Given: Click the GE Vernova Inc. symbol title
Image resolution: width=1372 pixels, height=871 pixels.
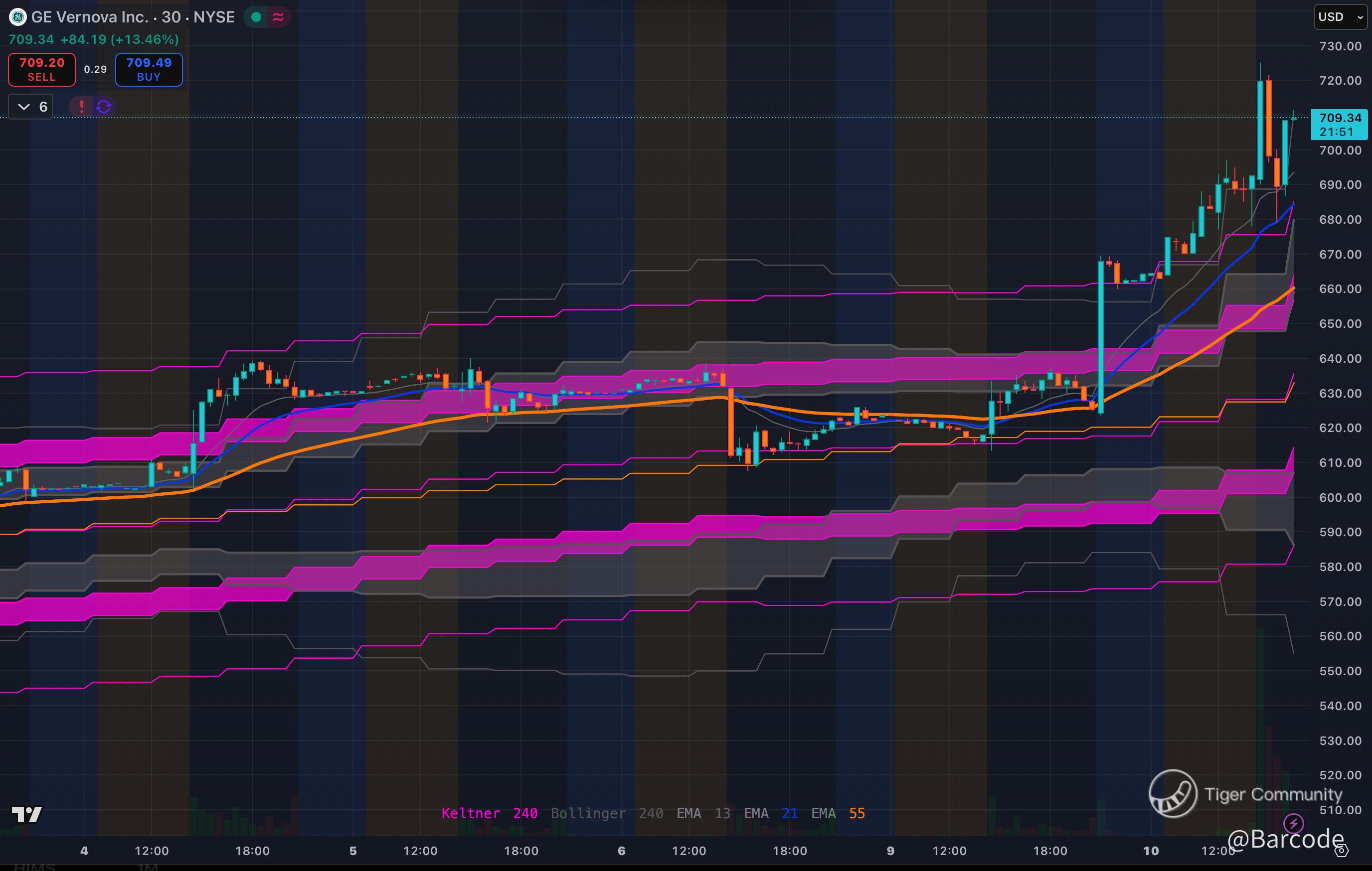Looking at the screenshot, I should coord(89,17).
